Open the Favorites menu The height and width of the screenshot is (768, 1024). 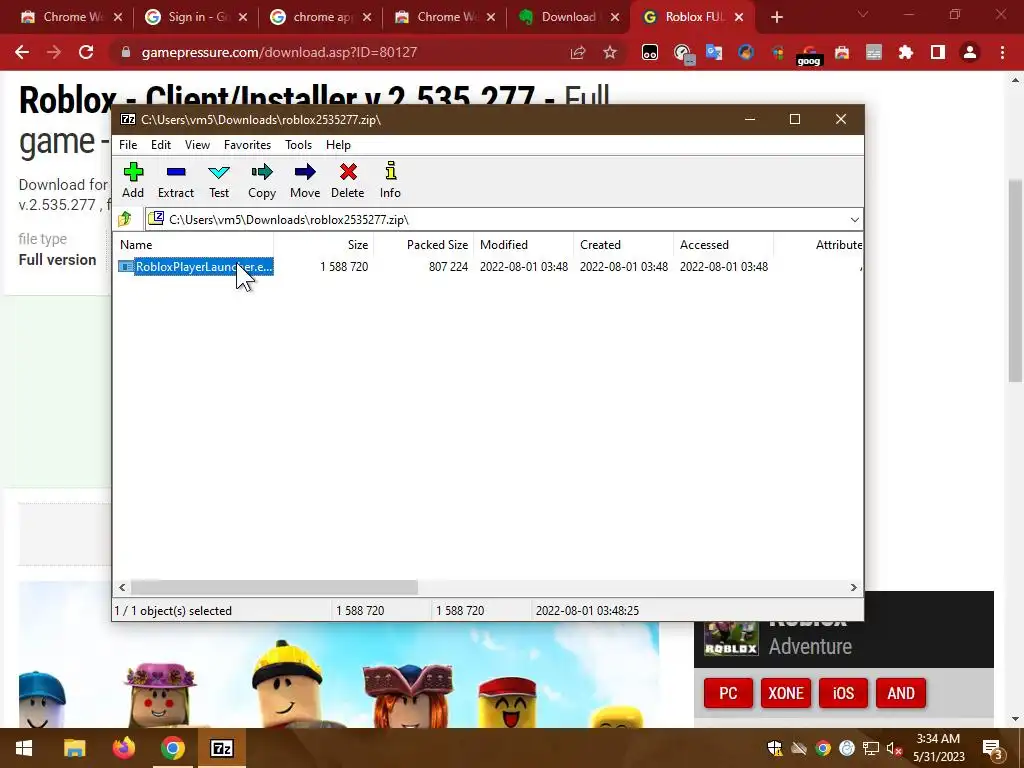(248, 145)
